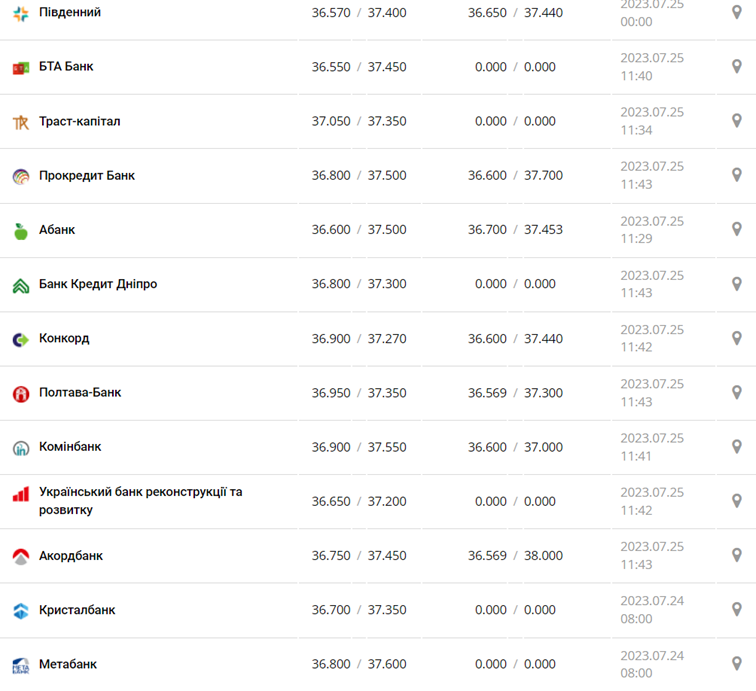Click the Траст-капітал TK logo
This screenshot has height=691, width=756.
(x=21, y=122)
